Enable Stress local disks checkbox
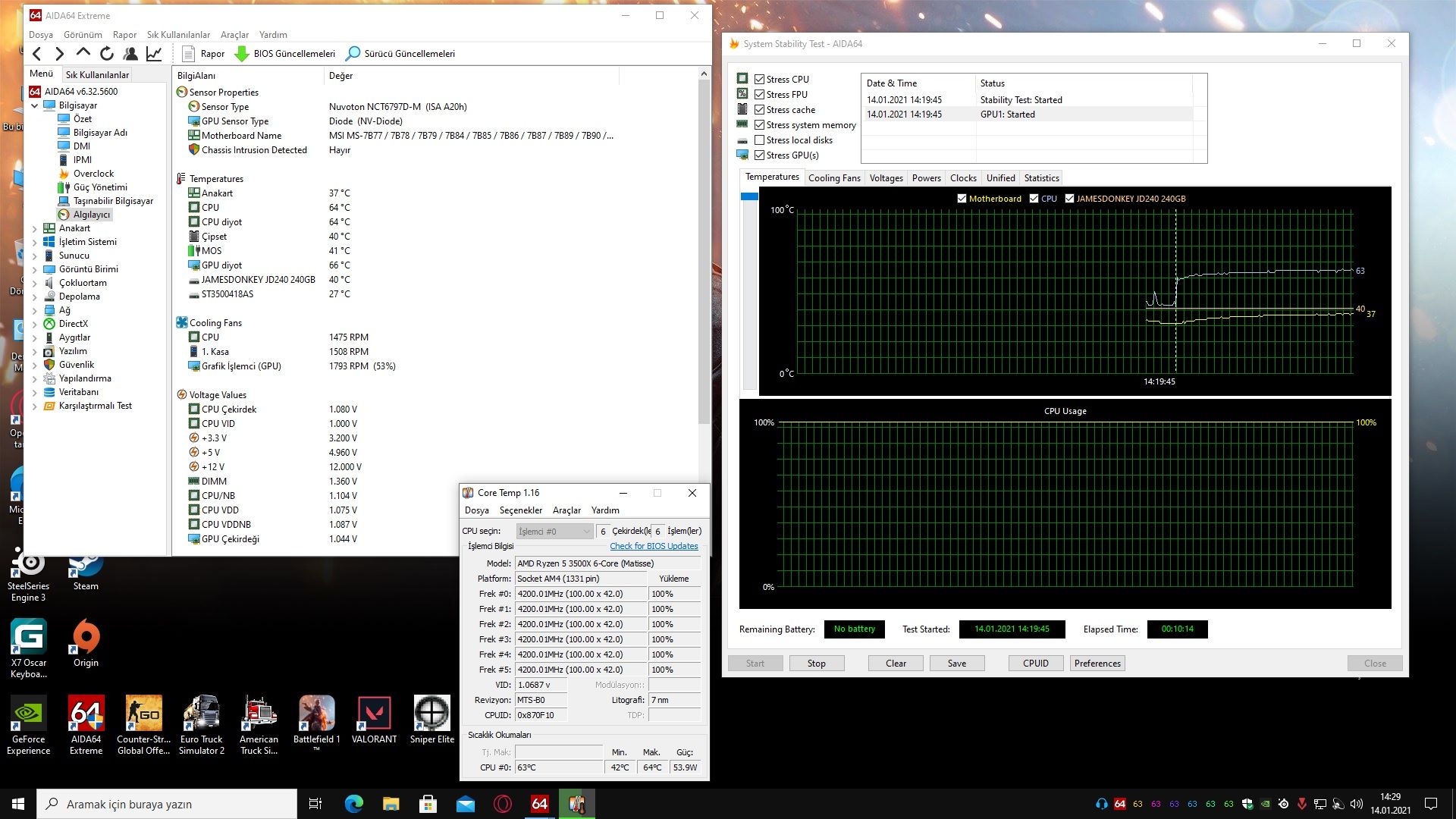The width and height of the screenshot is (1456, 819). pos(759,140)
